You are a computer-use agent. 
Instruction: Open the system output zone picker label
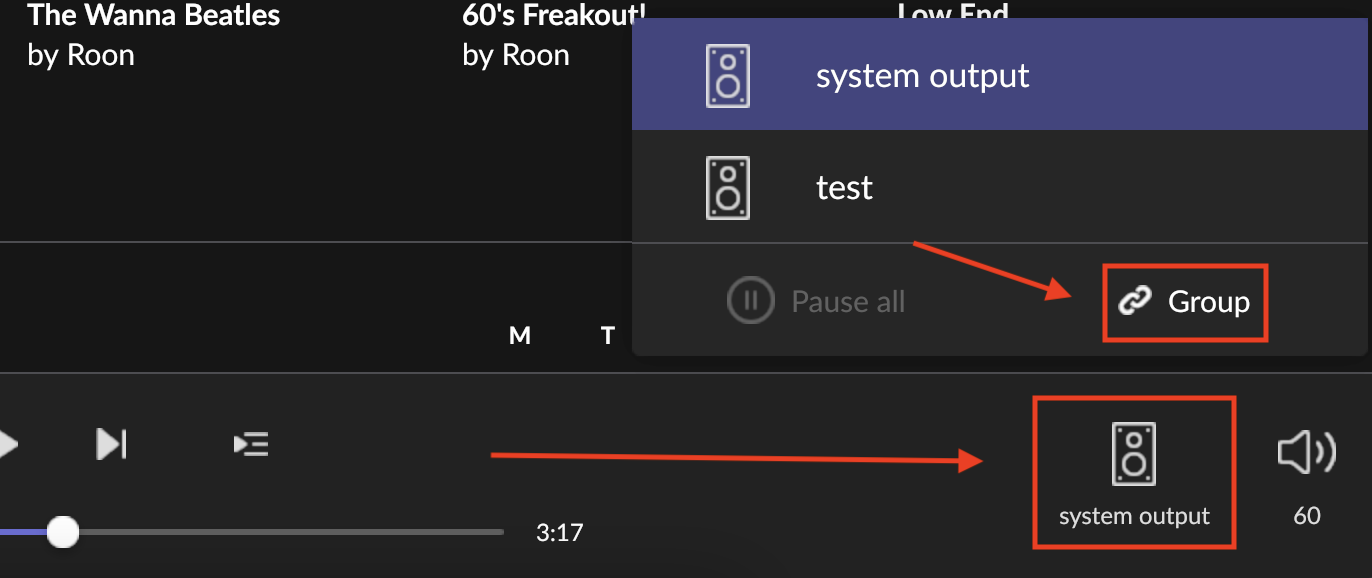coord(1134,517)
